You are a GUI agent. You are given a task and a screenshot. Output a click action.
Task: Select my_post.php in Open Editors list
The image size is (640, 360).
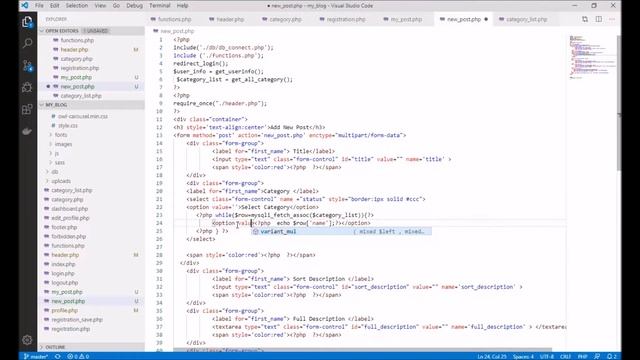tap(76, 77)
